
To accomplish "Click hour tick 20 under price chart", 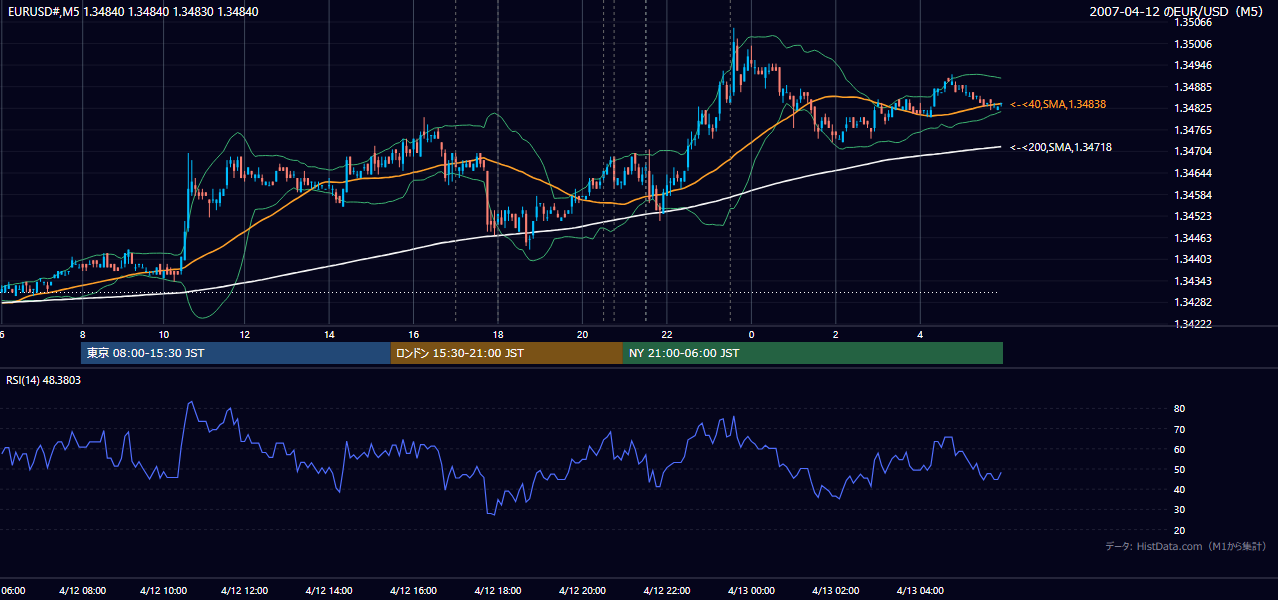I will (582, 334).
